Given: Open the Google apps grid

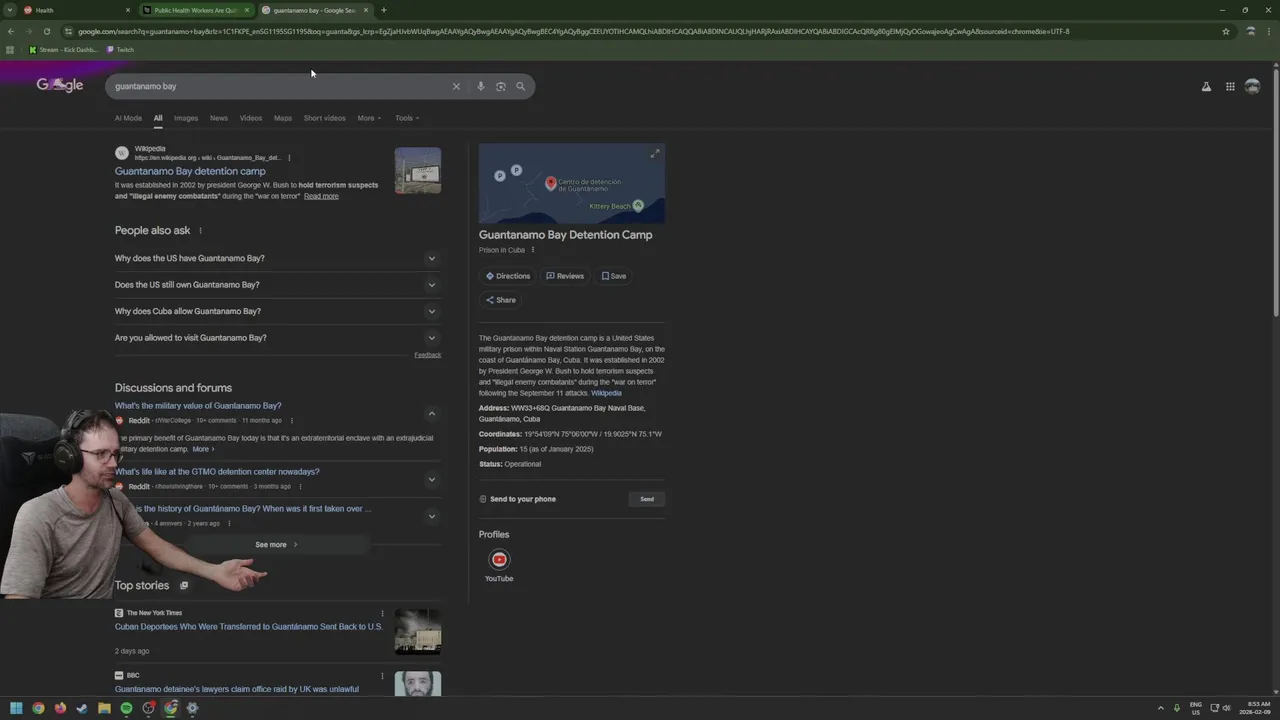Looking at the screenshot, I should point(1230,87).
